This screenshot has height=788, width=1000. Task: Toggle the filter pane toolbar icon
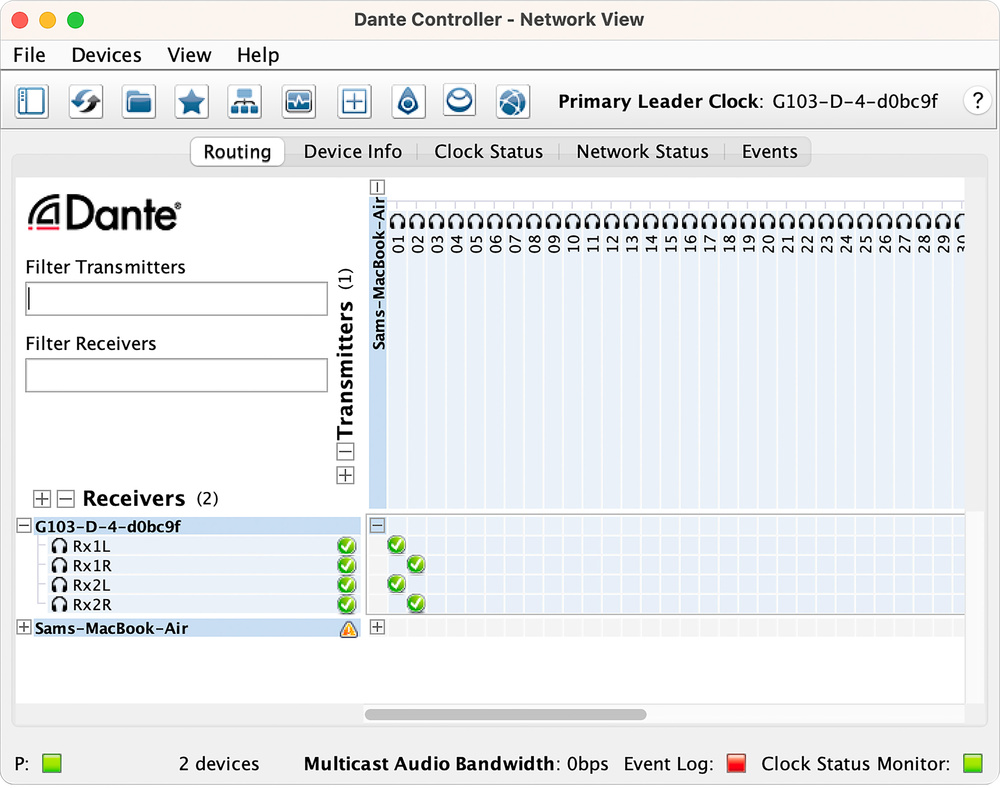[32, 101]
